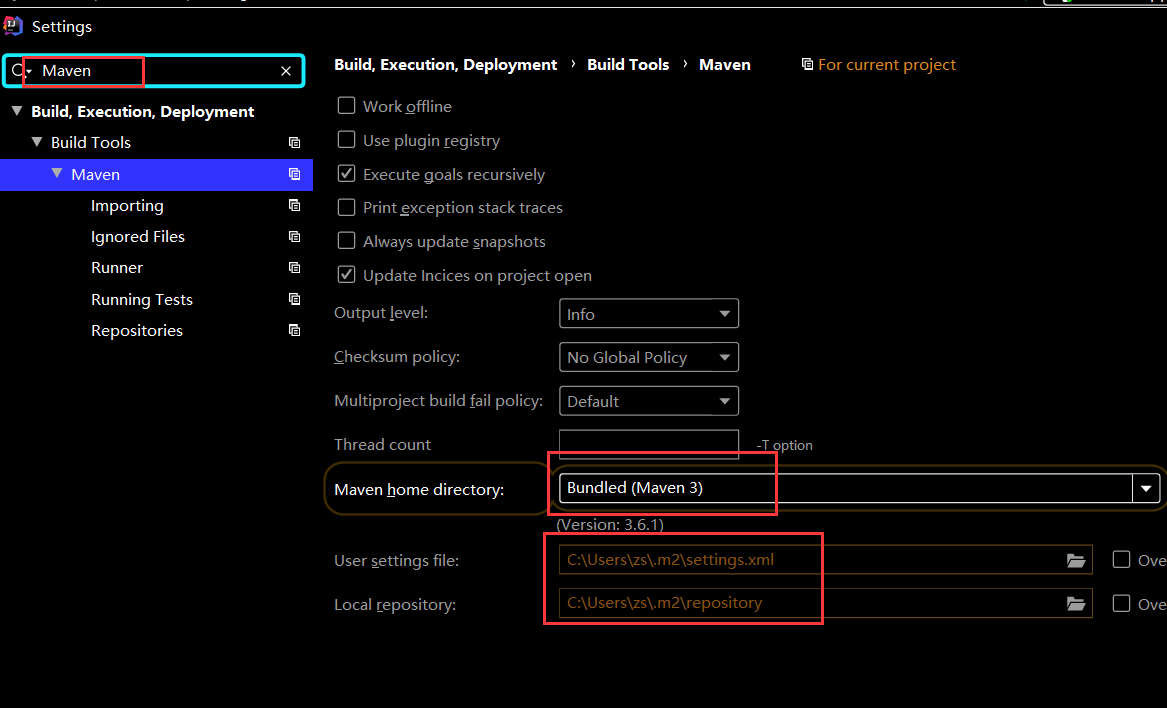The height and width of the screenshot is (708, 1167).
Task: Click project-level icon beside Importing
Action: (x=295, y=205)
